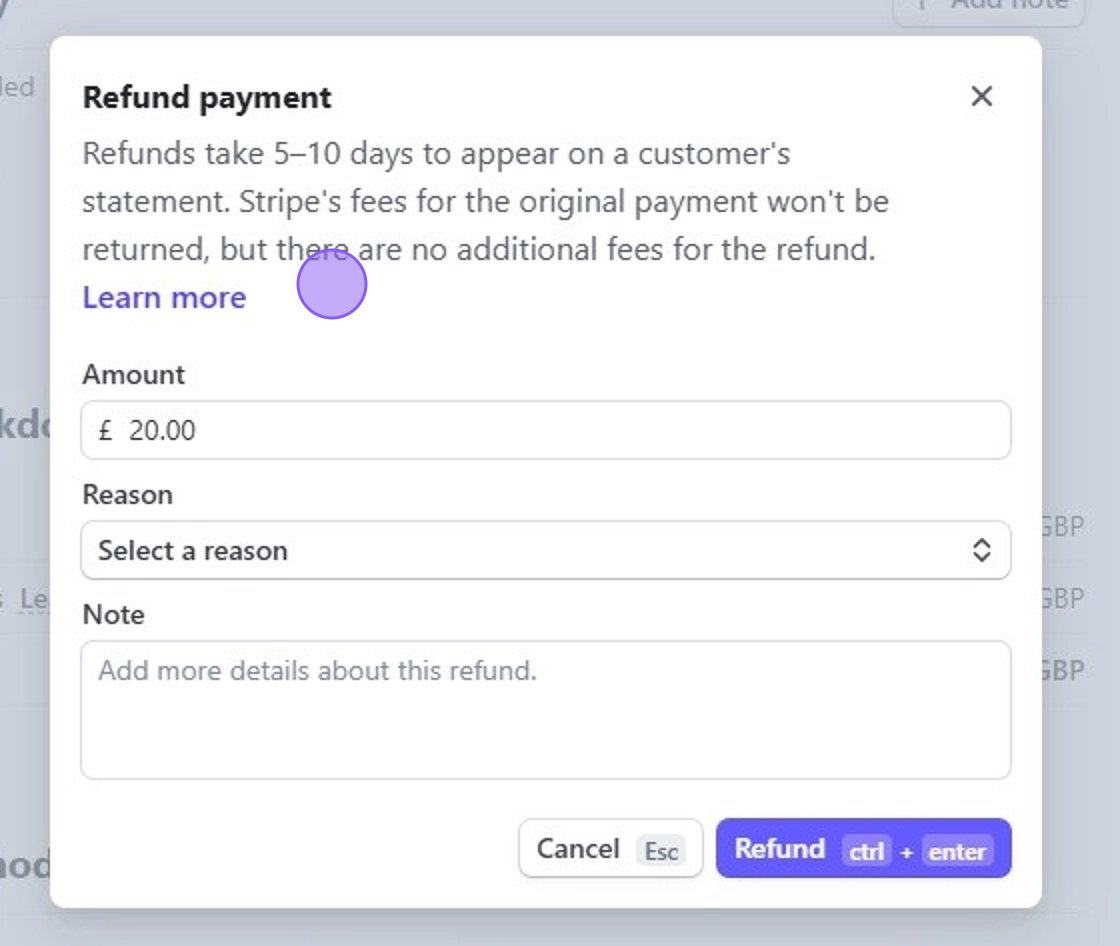Click the Cancel button
1120x946 pixels.
pyautogui.click(x=611, y=848)
